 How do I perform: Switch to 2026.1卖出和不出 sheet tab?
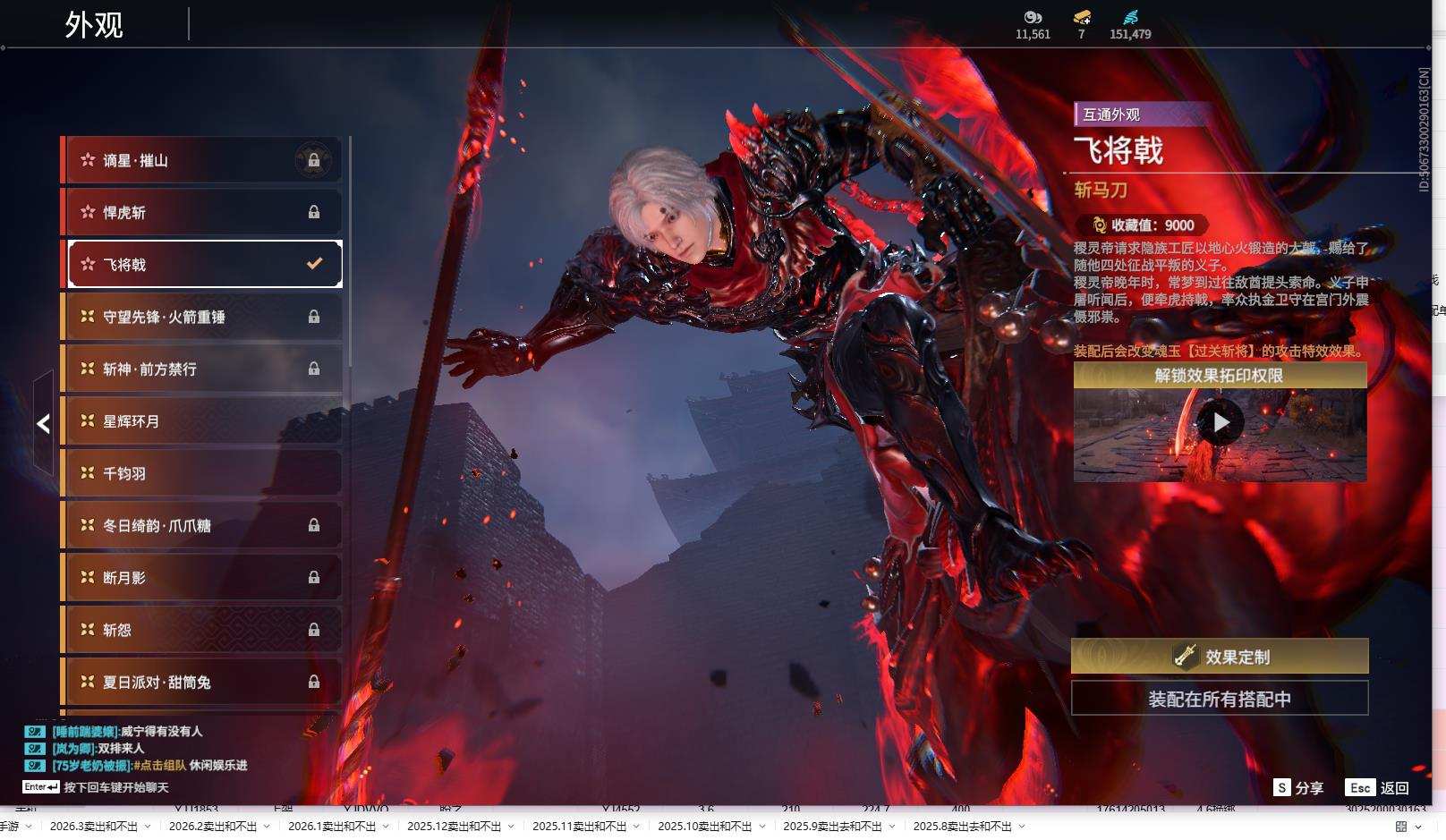point(332,827)
